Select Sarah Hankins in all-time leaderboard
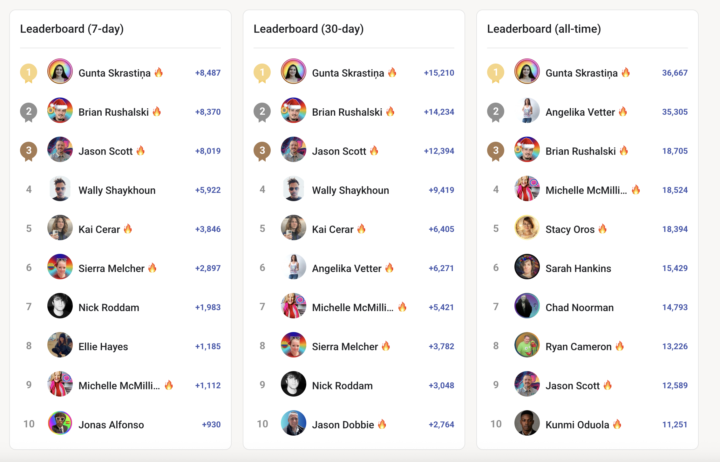This screenshot has height=462, width=720. pos(578,268)
